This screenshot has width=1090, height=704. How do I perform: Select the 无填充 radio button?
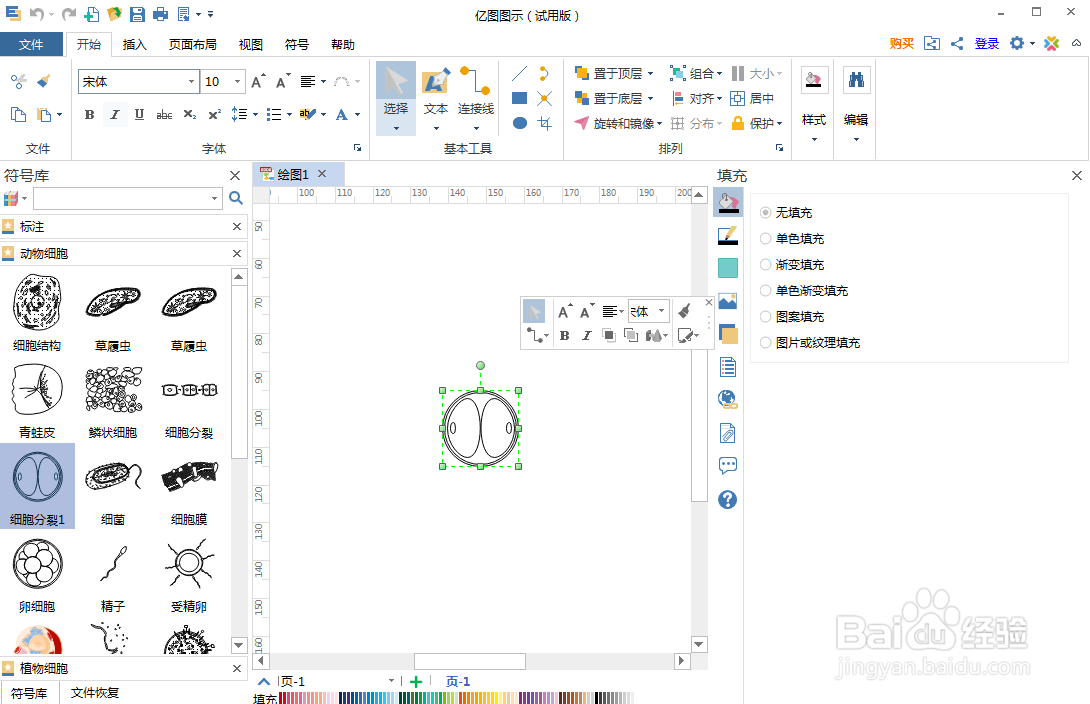pos(765,212)
